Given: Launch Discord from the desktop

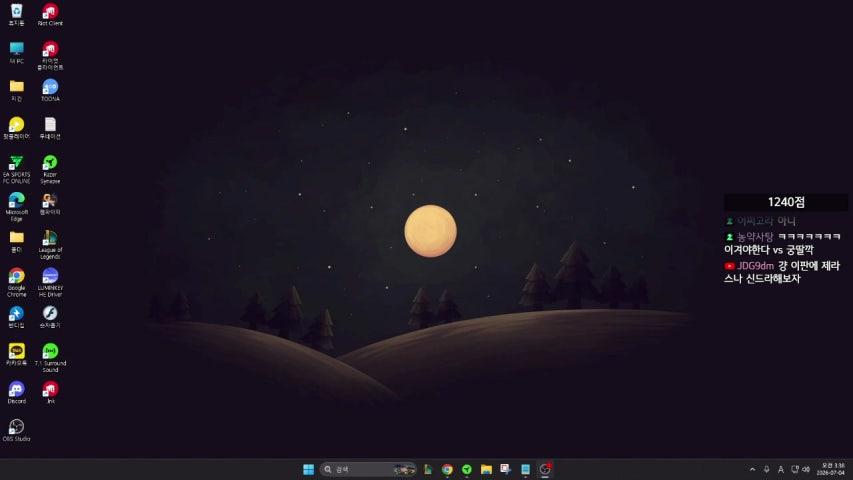Looking at the screenshot, I should coord(16,392).
